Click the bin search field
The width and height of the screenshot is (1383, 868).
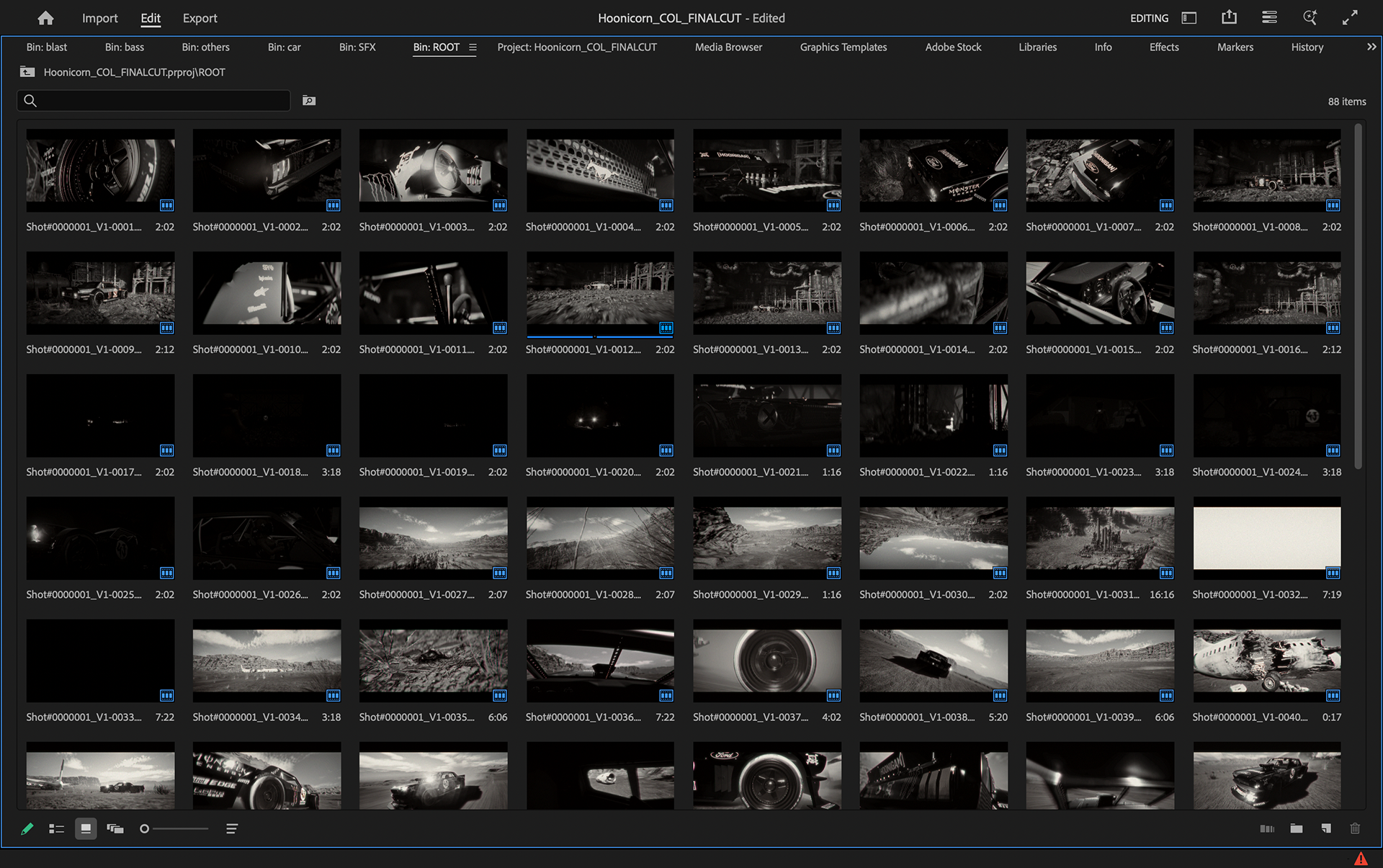click(x=153, y=101)
